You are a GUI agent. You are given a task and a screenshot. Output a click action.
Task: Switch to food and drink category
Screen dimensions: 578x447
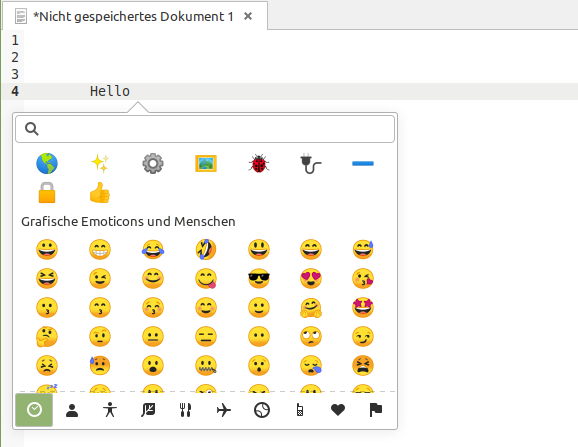[x=185, y=410]
